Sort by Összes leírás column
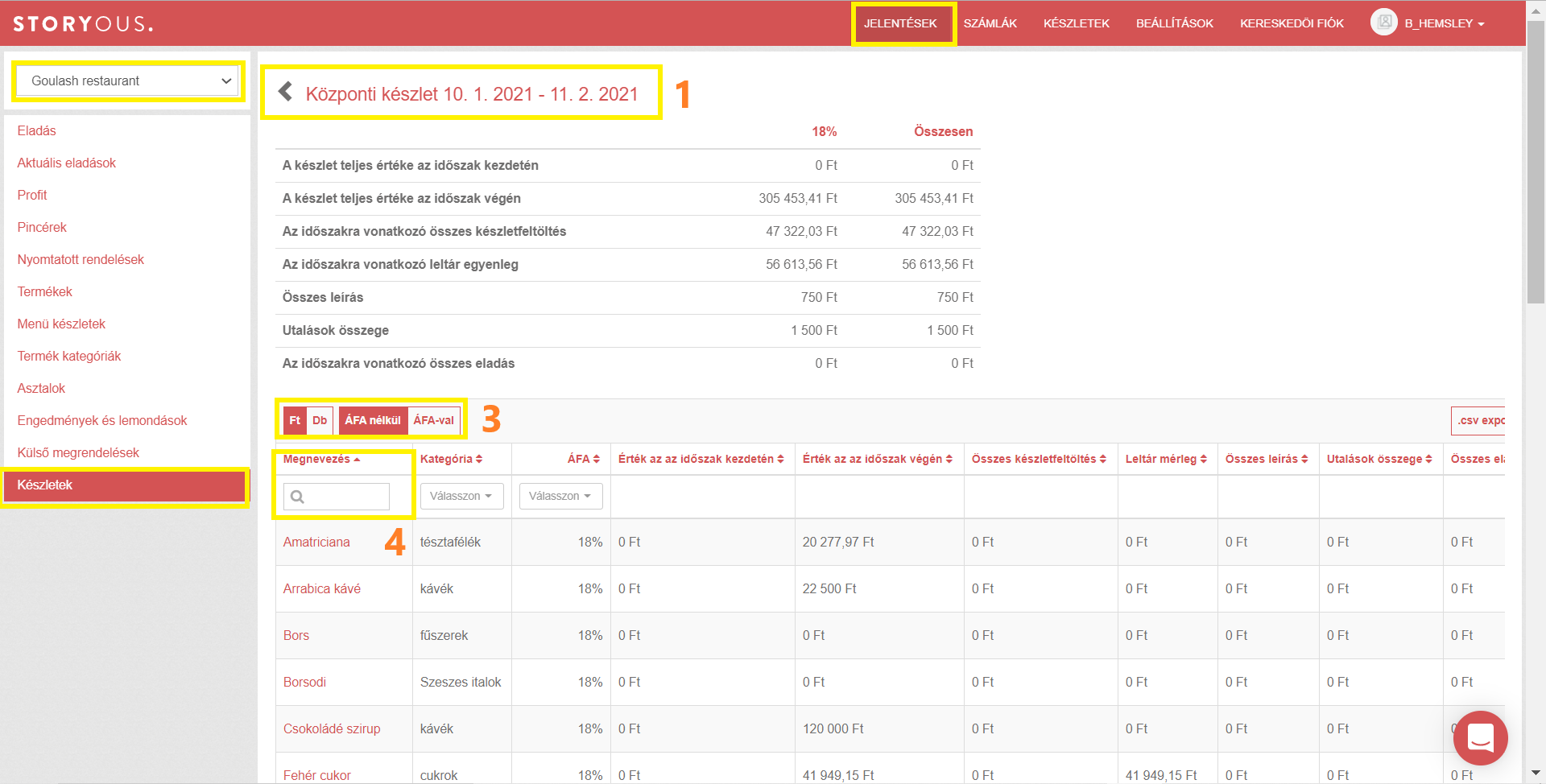 pos(1267,459)
